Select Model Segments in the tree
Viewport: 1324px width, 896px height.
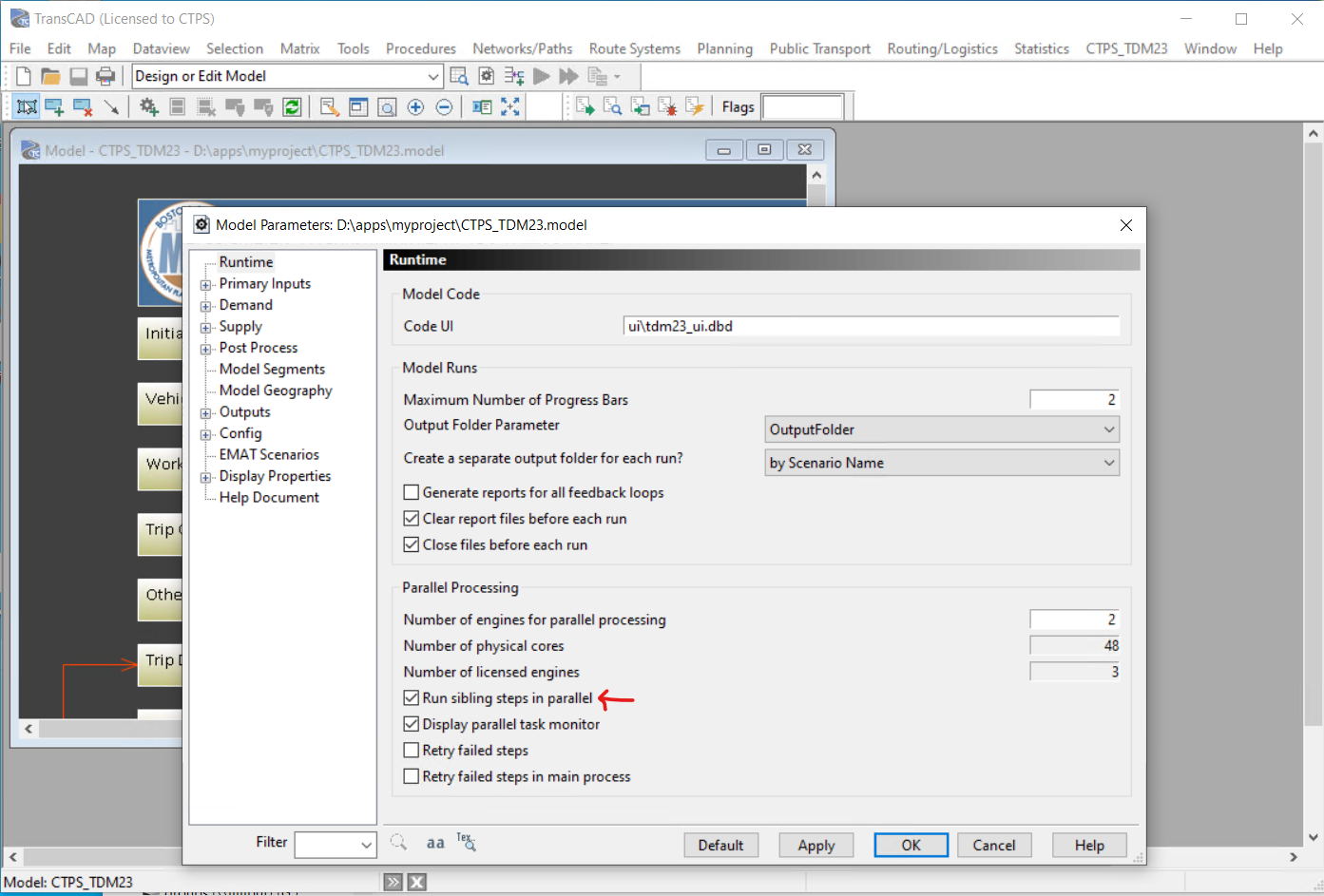272,369
